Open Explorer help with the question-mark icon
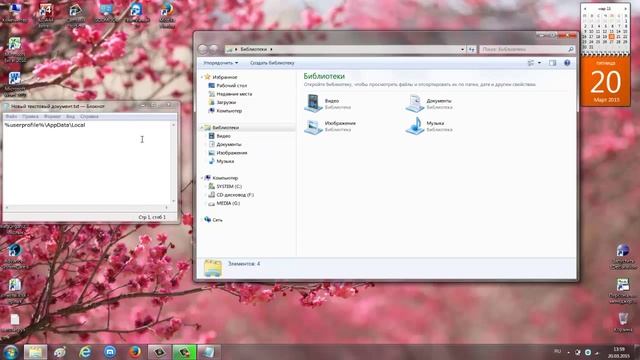The image size is (640, 360). (x=567, y=63)
